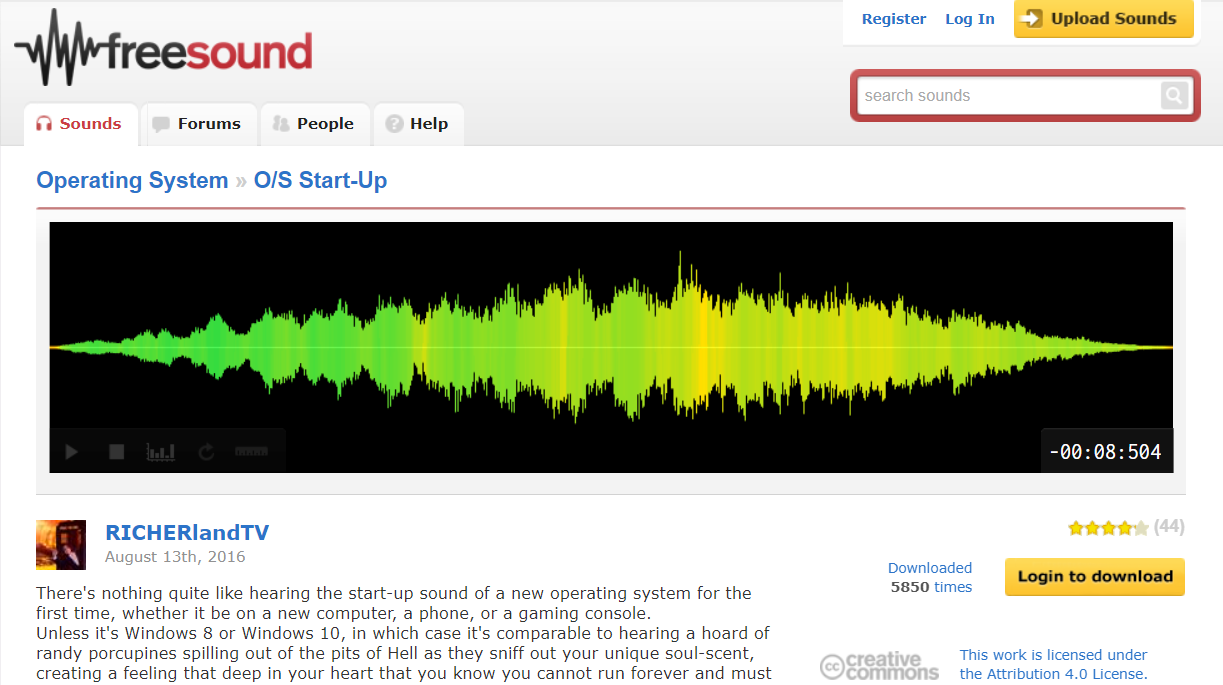Viewport: 1223px width, 685px height.
Task: Click the question mark icon on the Help tab
Action: click(394, 124)
